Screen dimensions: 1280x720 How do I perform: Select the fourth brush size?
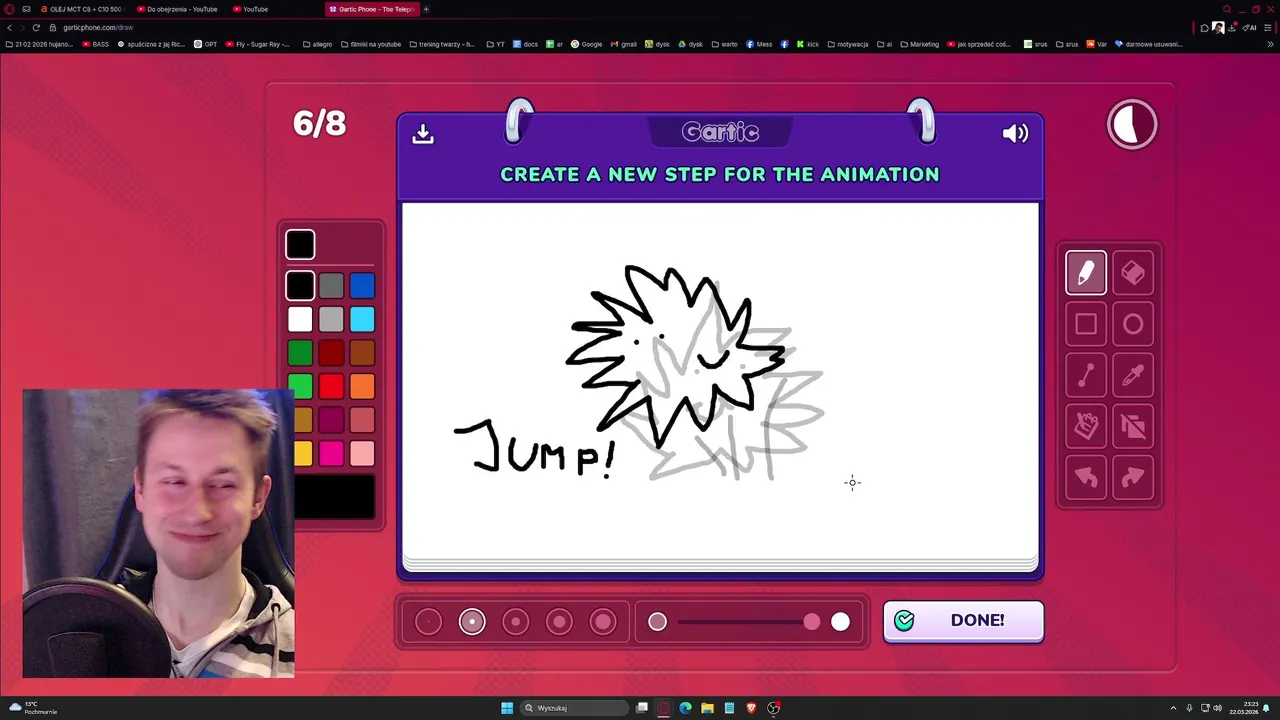coord(559,622)
